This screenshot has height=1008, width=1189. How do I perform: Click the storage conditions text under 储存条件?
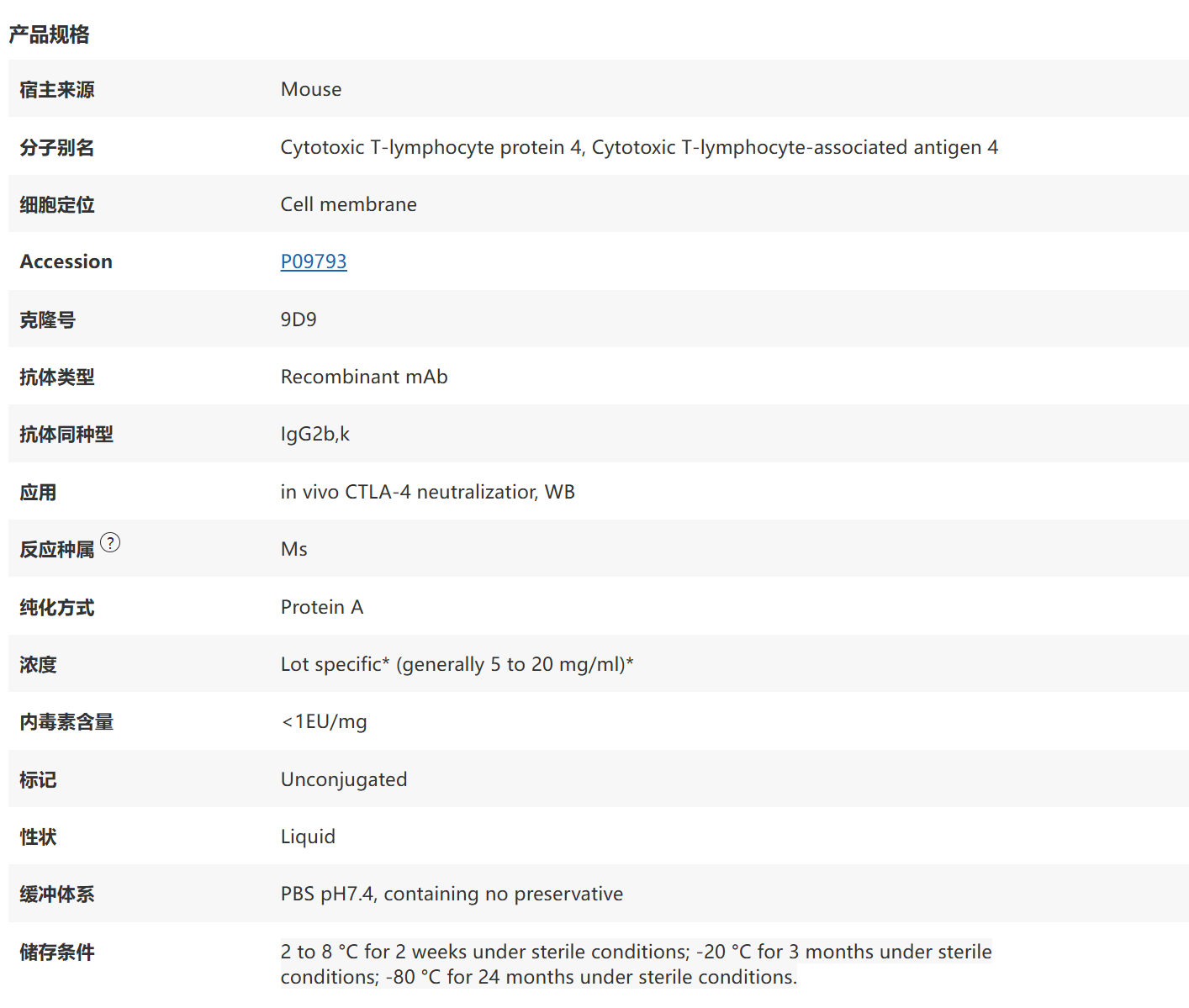click(637, 964)
